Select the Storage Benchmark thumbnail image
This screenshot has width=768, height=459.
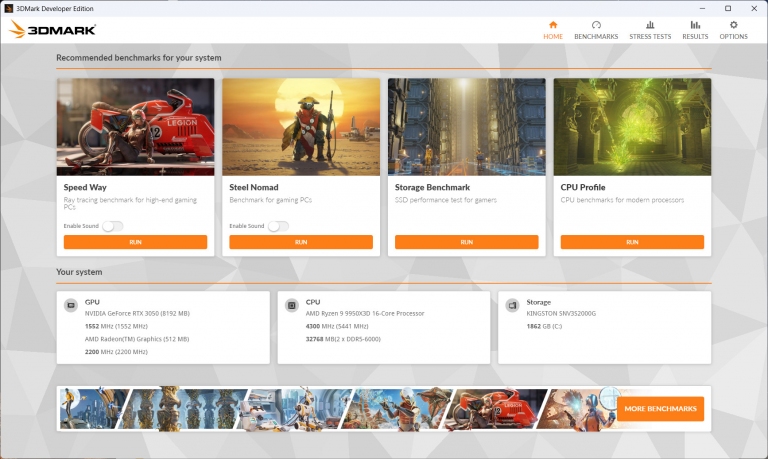[466, 127]
